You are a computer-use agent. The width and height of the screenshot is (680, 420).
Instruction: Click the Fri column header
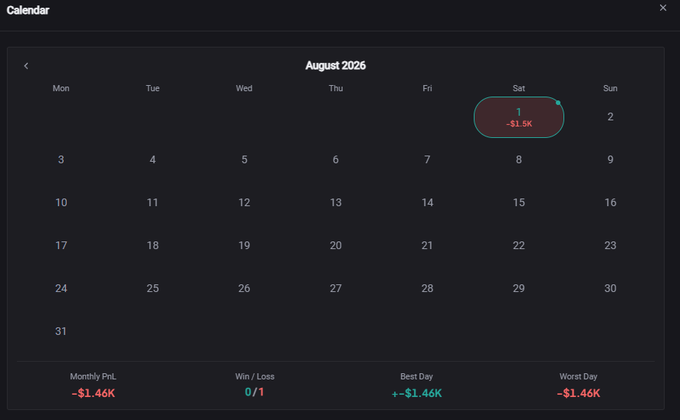coord(427,89)
